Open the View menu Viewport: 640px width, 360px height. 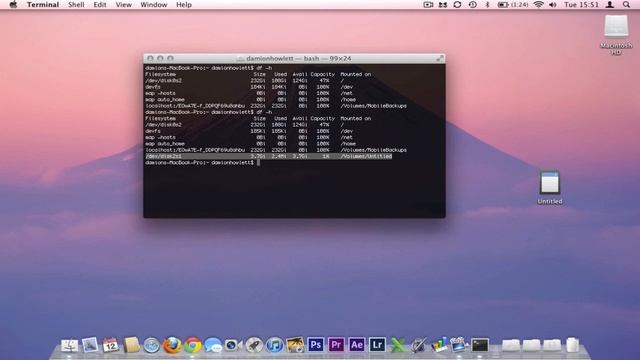pos(123,4)
